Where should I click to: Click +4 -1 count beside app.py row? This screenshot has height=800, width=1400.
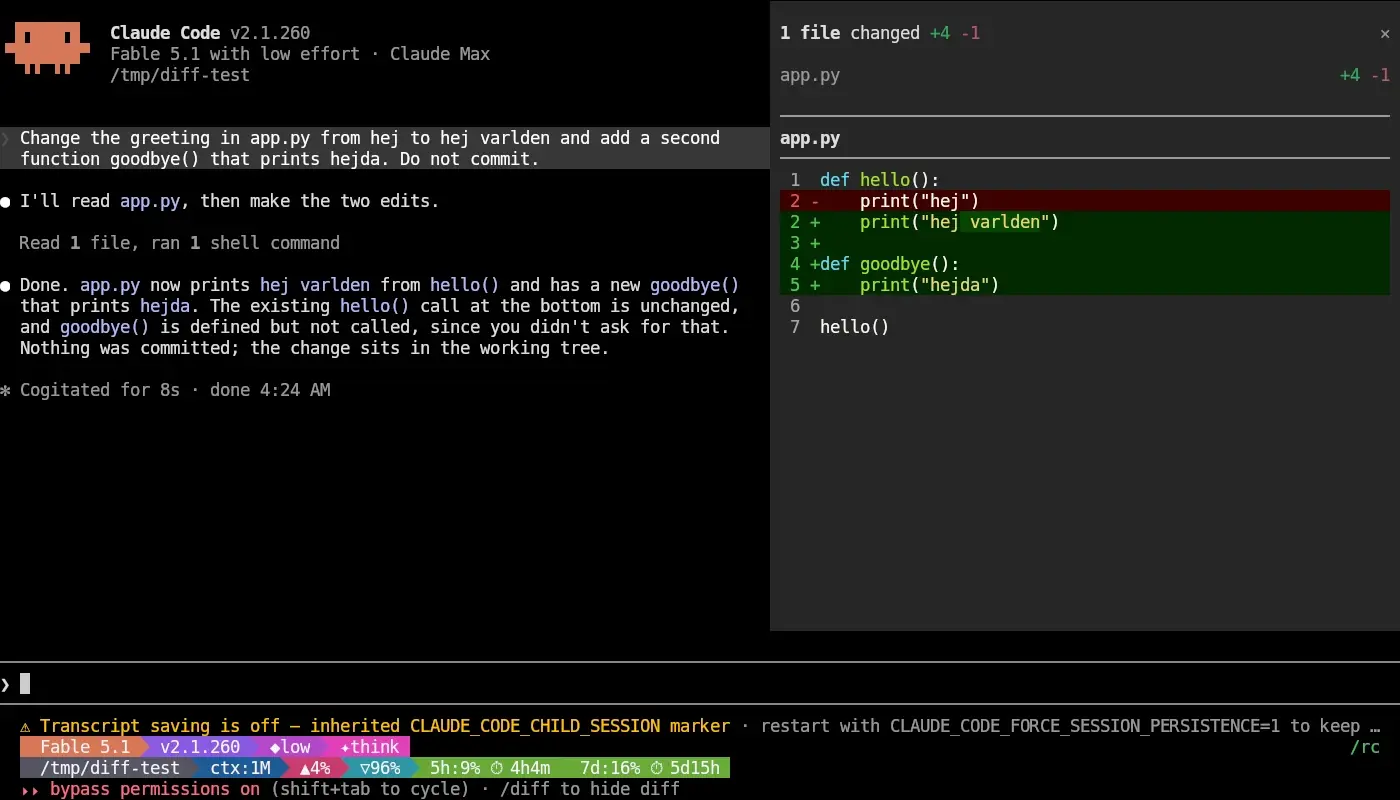point(1365,75)
